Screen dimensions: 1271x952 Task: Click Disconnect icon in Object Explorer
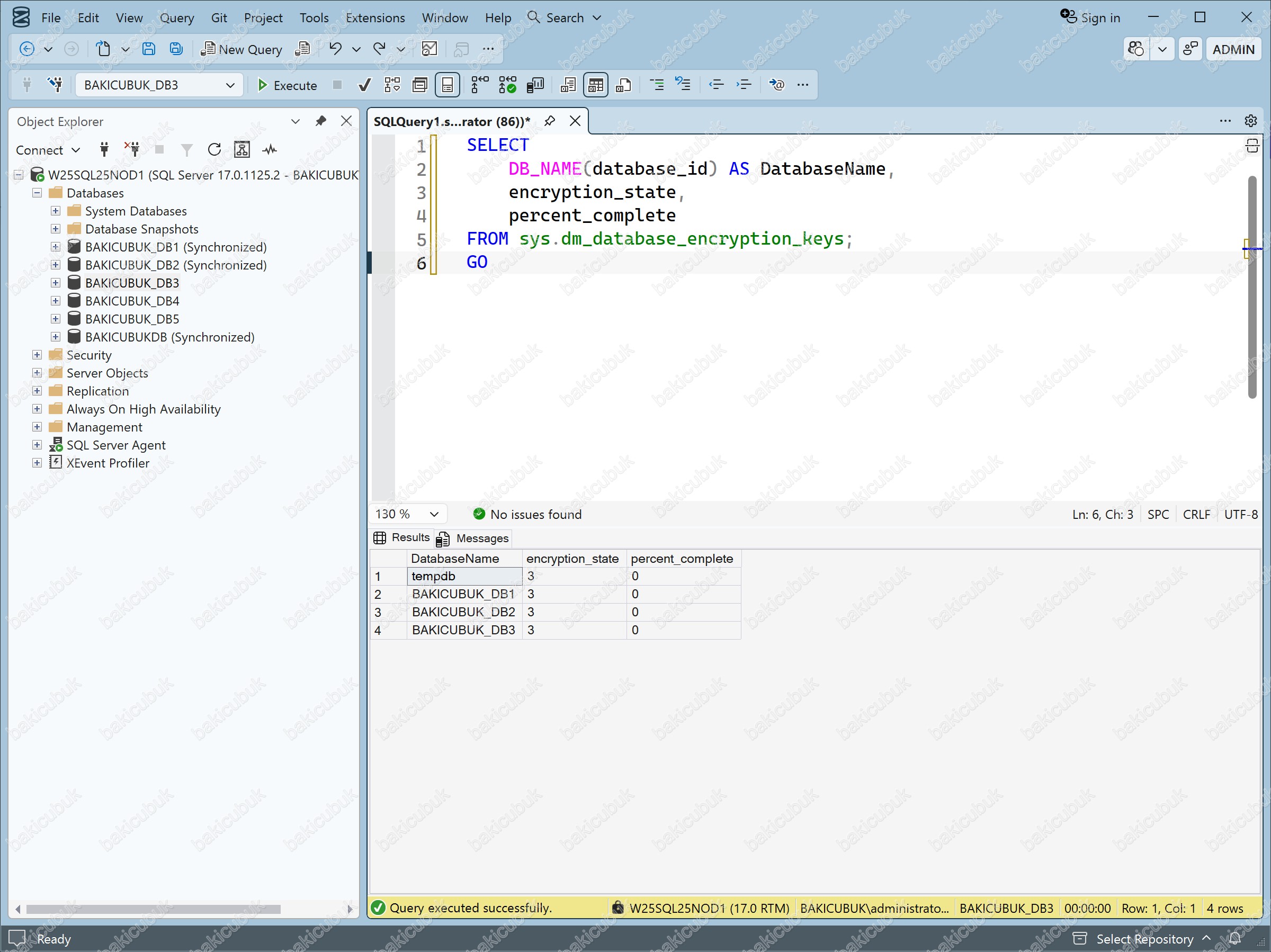point(132,150)
